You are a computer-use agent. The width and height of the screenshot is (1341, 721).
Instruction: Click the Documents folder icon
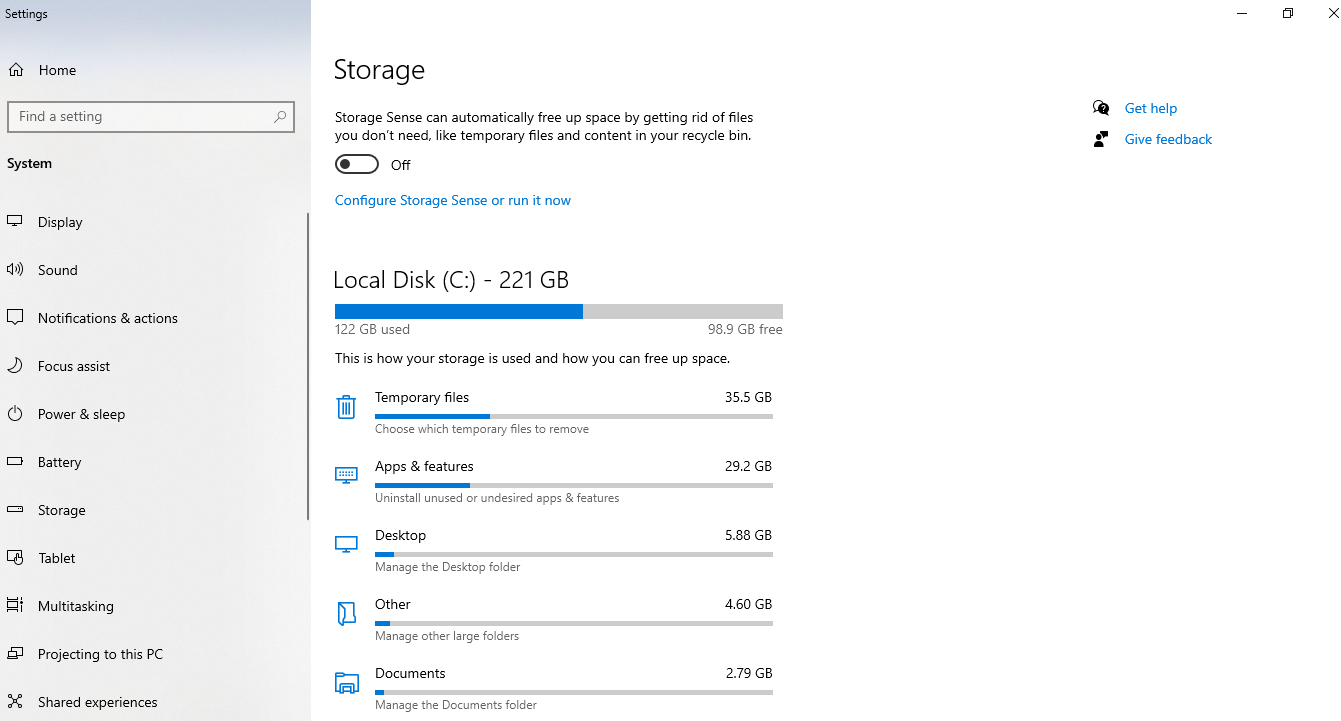pyautogui.click(x=346, y=683)
